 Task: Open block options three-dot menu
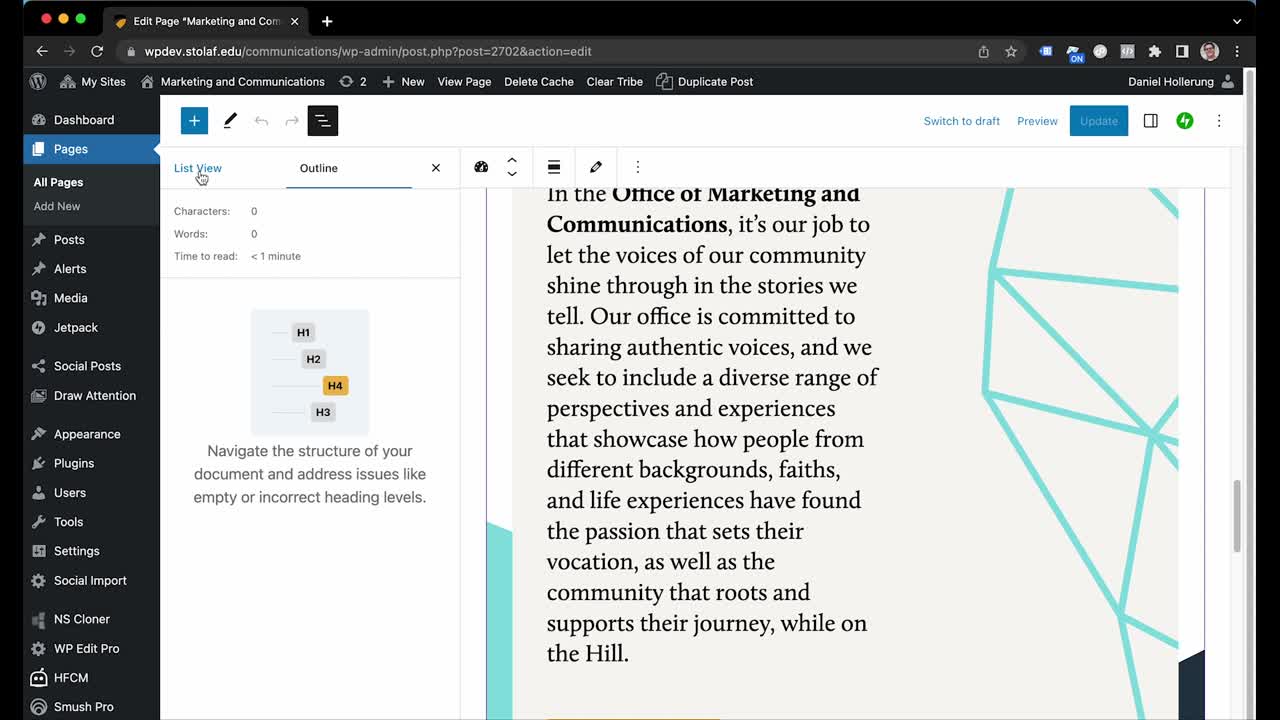point(638,167)
